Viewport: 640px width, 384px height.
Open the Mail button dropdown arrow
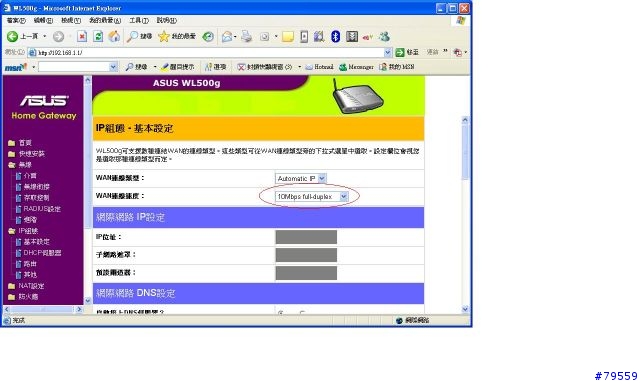[236, 37]
